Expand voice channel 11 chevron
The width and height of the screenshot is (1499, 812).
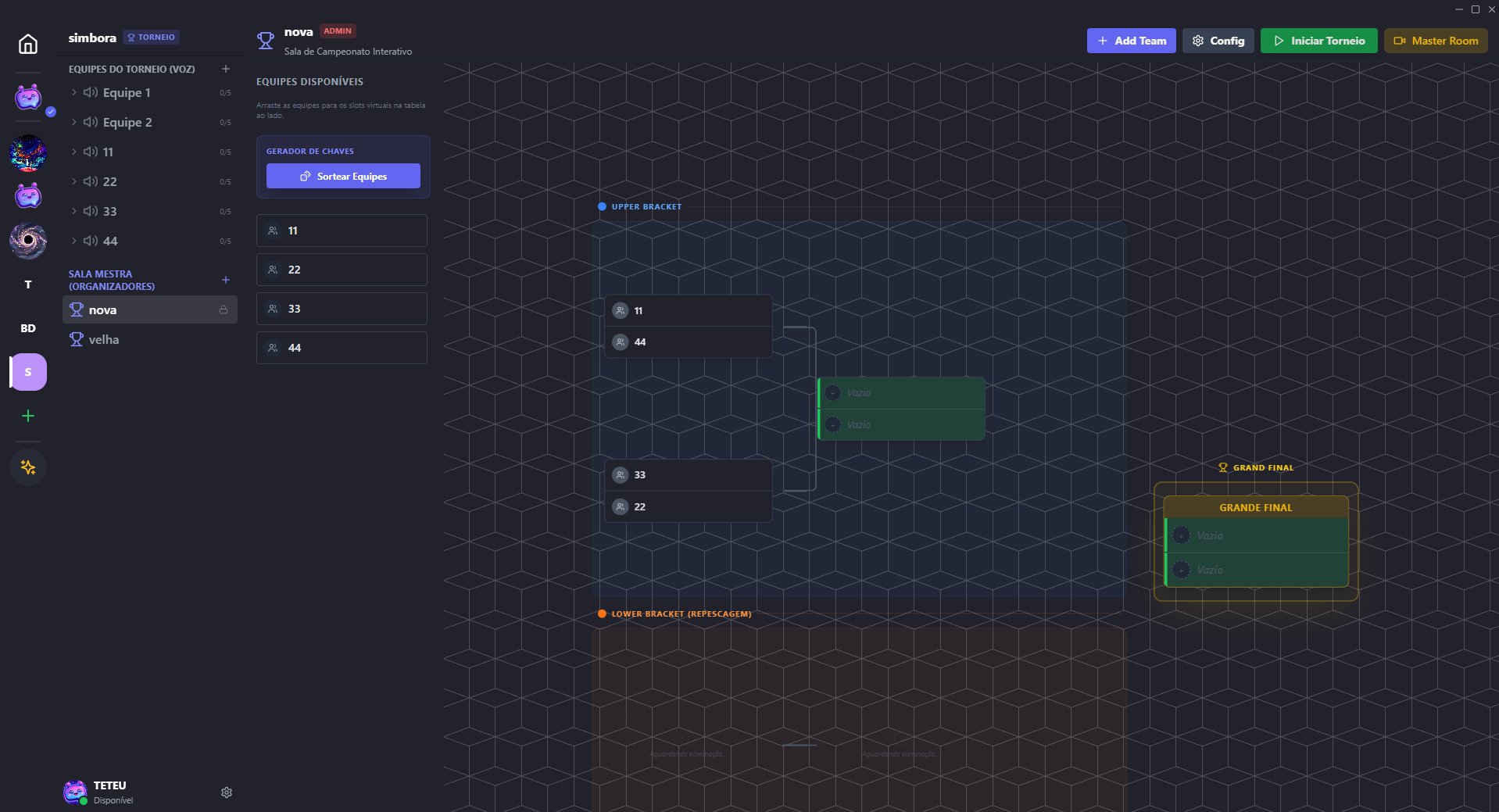pyautogui.click(x=74, y=152)
